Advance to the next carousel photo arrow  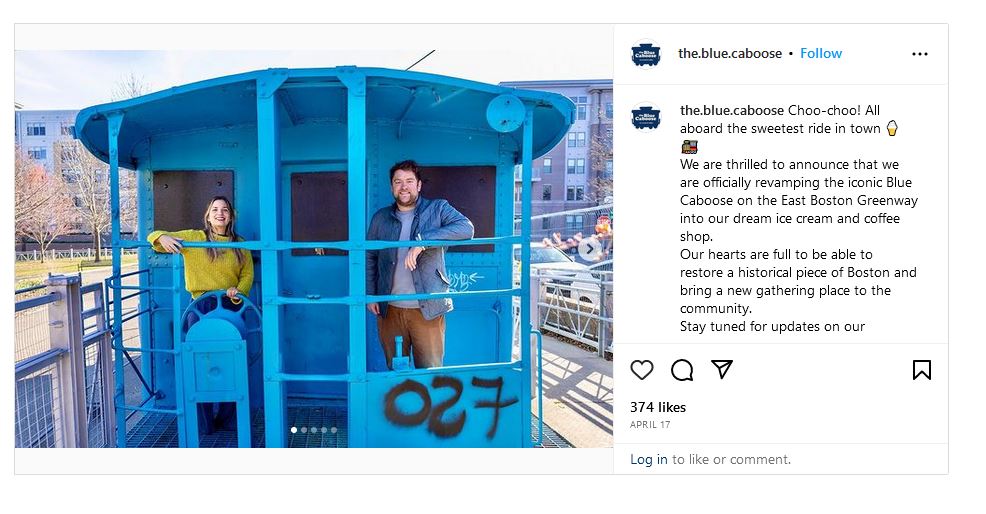(x=589, y=249)
